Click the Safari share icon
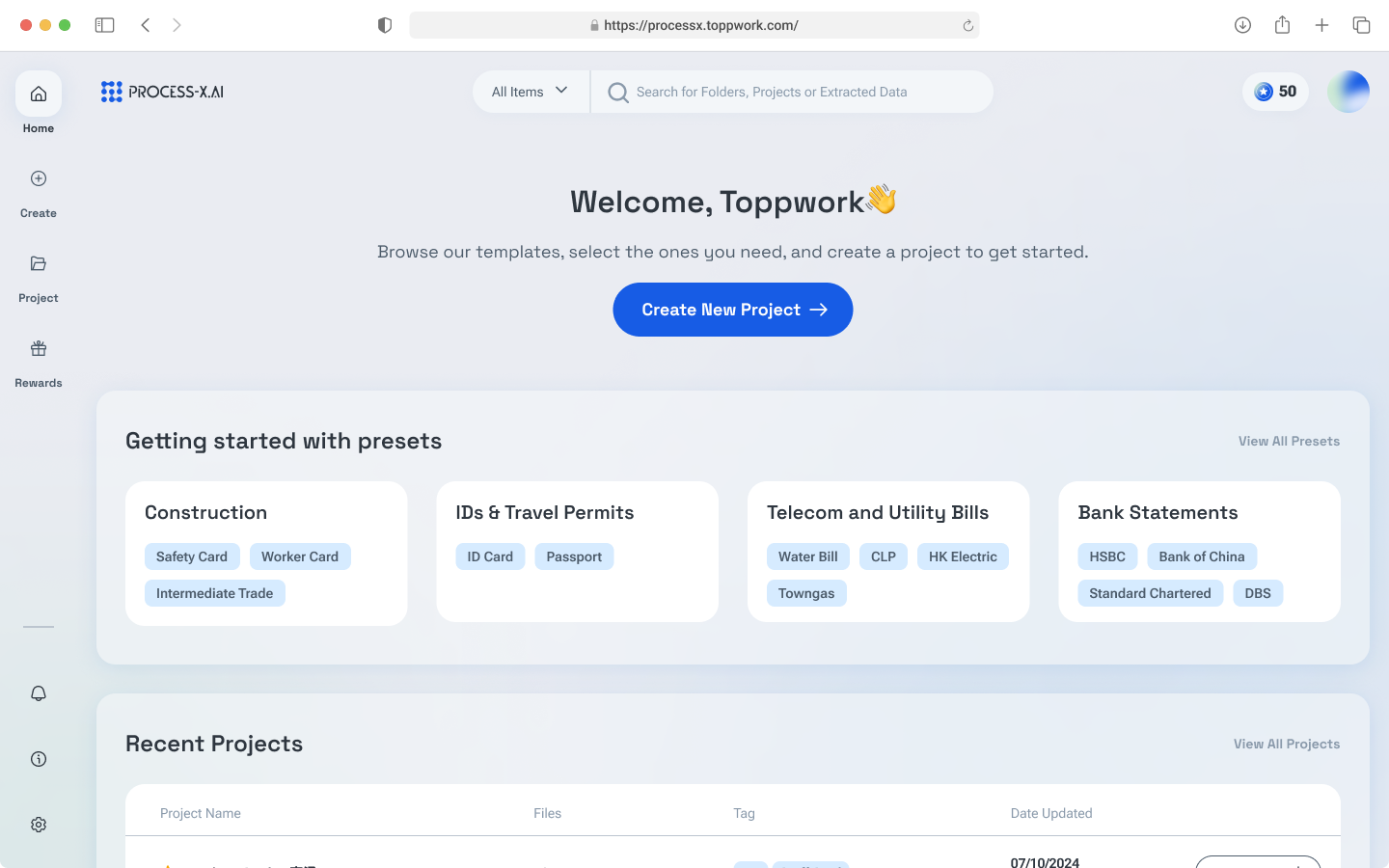This screenshot has width=1389, height=868. [x=1282, y=25]
